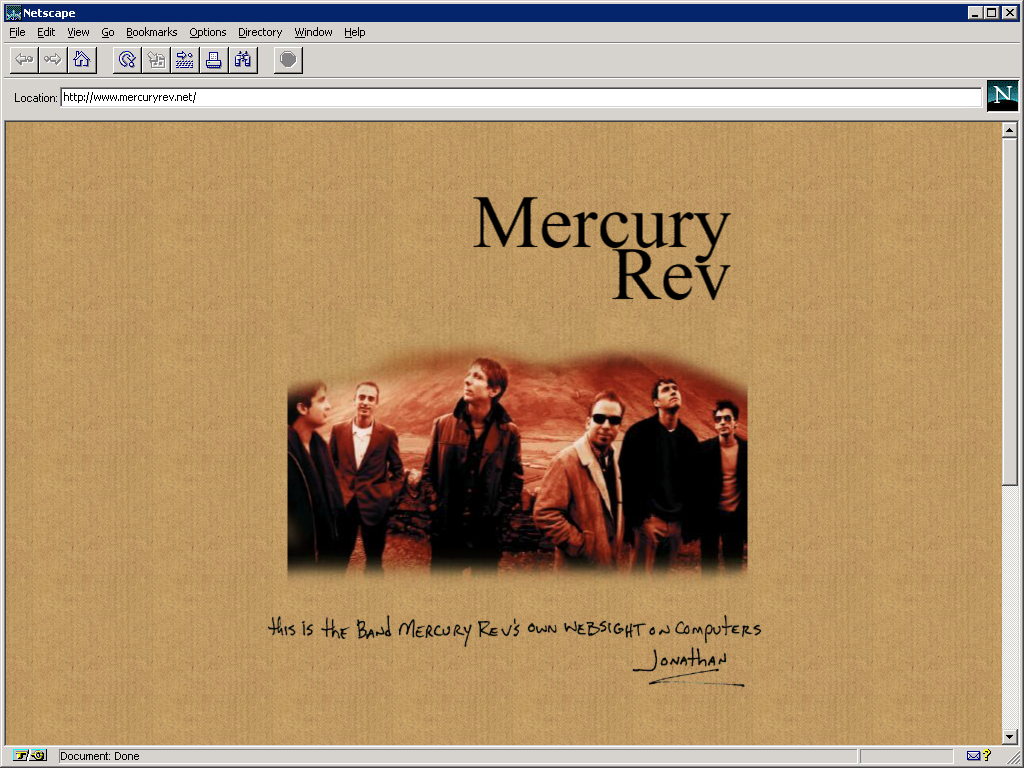This screenshot has height=768, width=1024.
Task: Go to the Home page icon
Action: pos(82,60)
